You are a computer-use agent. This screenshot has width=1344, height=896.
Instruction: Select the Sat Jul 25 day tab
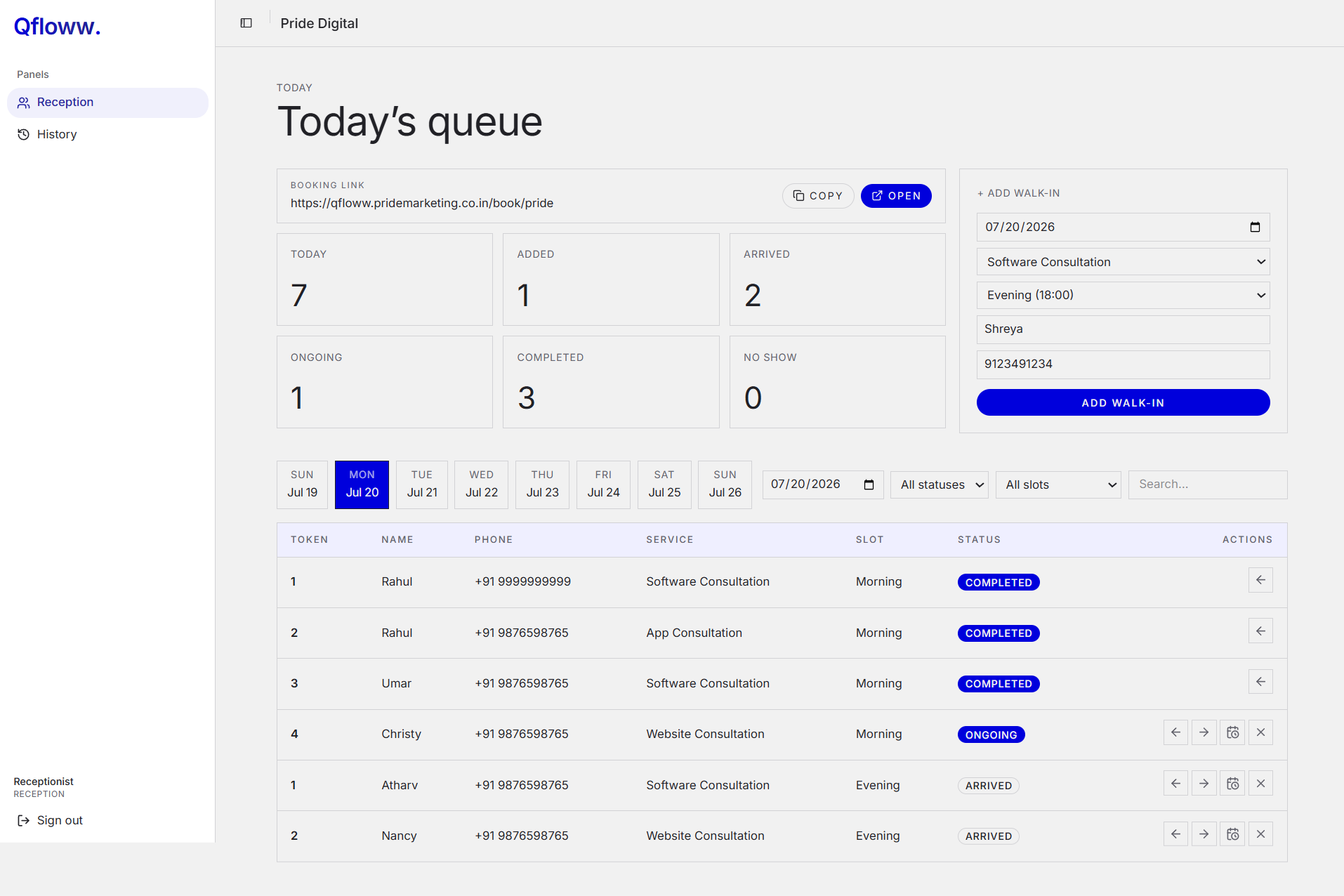(664, 485)
